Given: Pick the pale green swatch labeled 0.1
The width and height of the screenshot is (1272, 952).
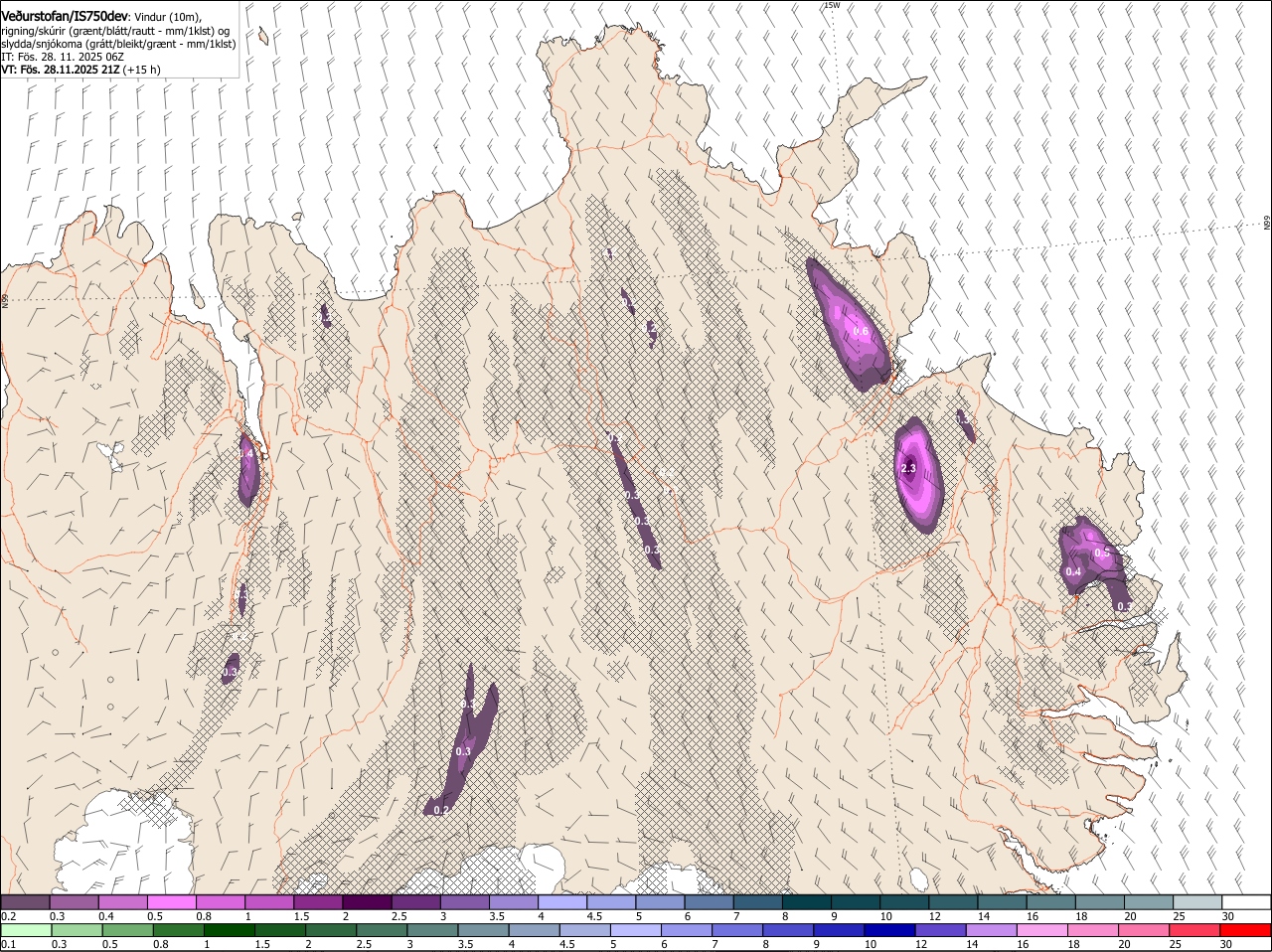Looking at the screenshot, I should pyautogui.click(x=26, y=930).
